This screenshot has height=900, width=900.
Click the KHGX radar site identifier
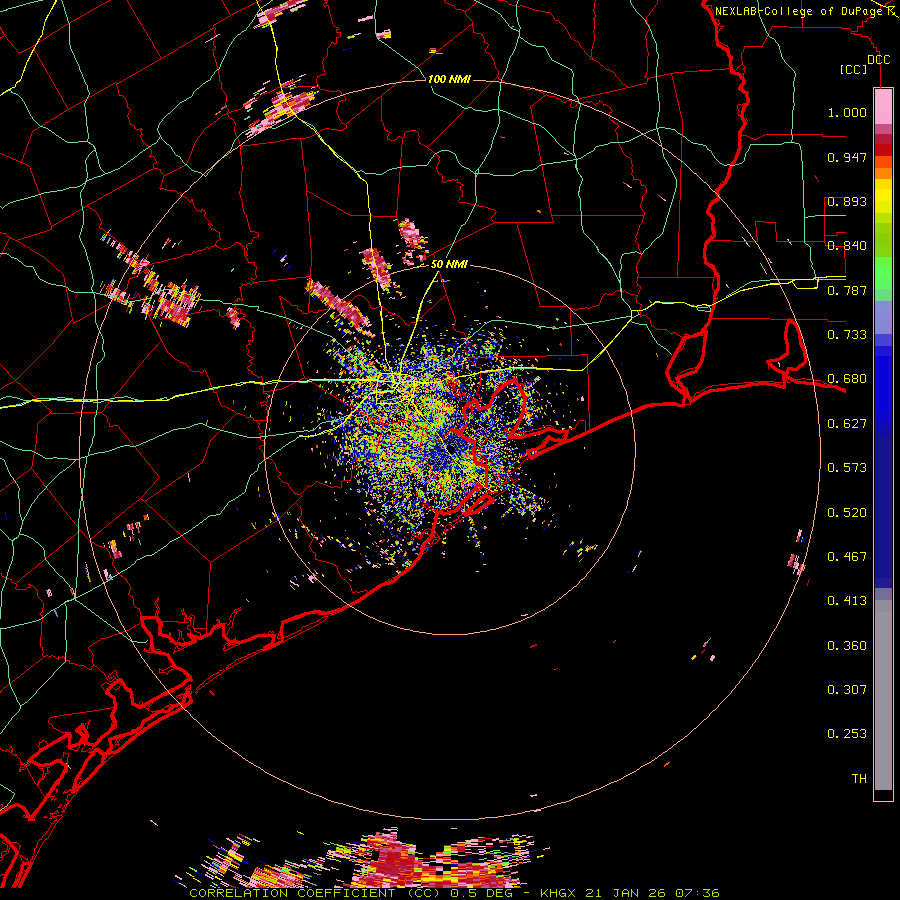(558, 893)
